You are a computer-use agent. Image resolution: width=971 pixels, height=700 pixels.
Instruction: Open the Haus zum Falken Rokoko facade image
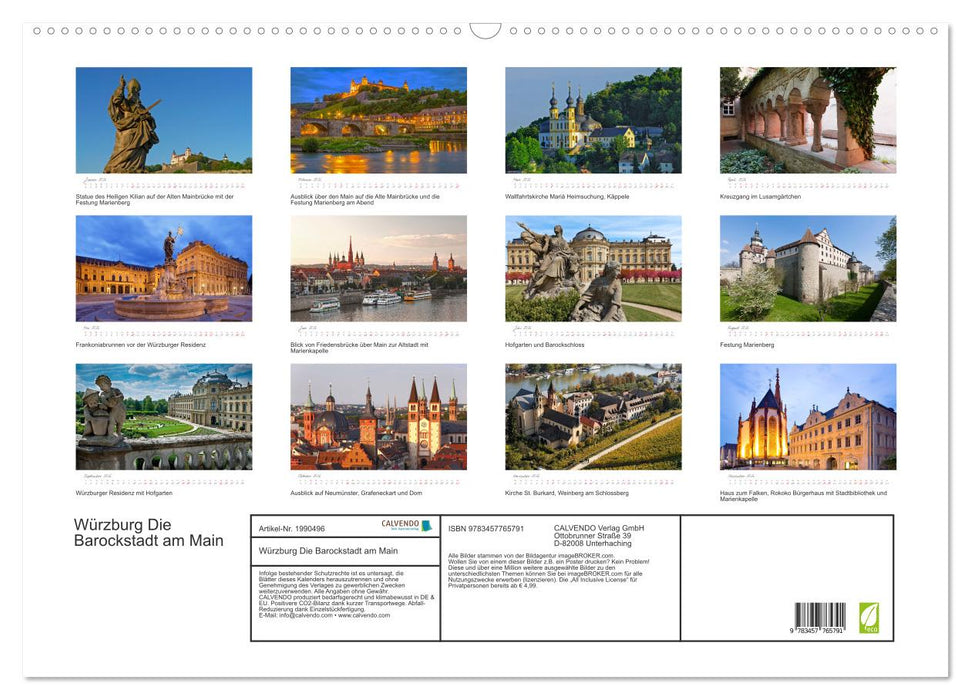point(806,418)
